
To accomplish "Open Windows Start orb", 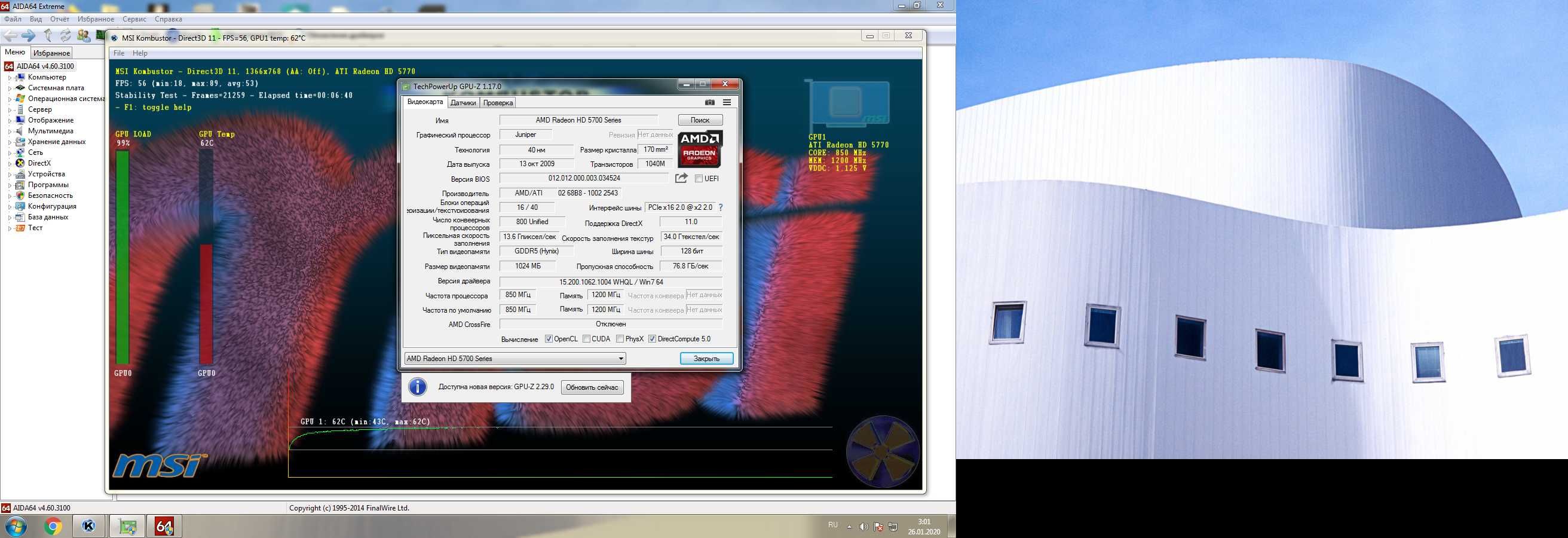I will (15, 527).
